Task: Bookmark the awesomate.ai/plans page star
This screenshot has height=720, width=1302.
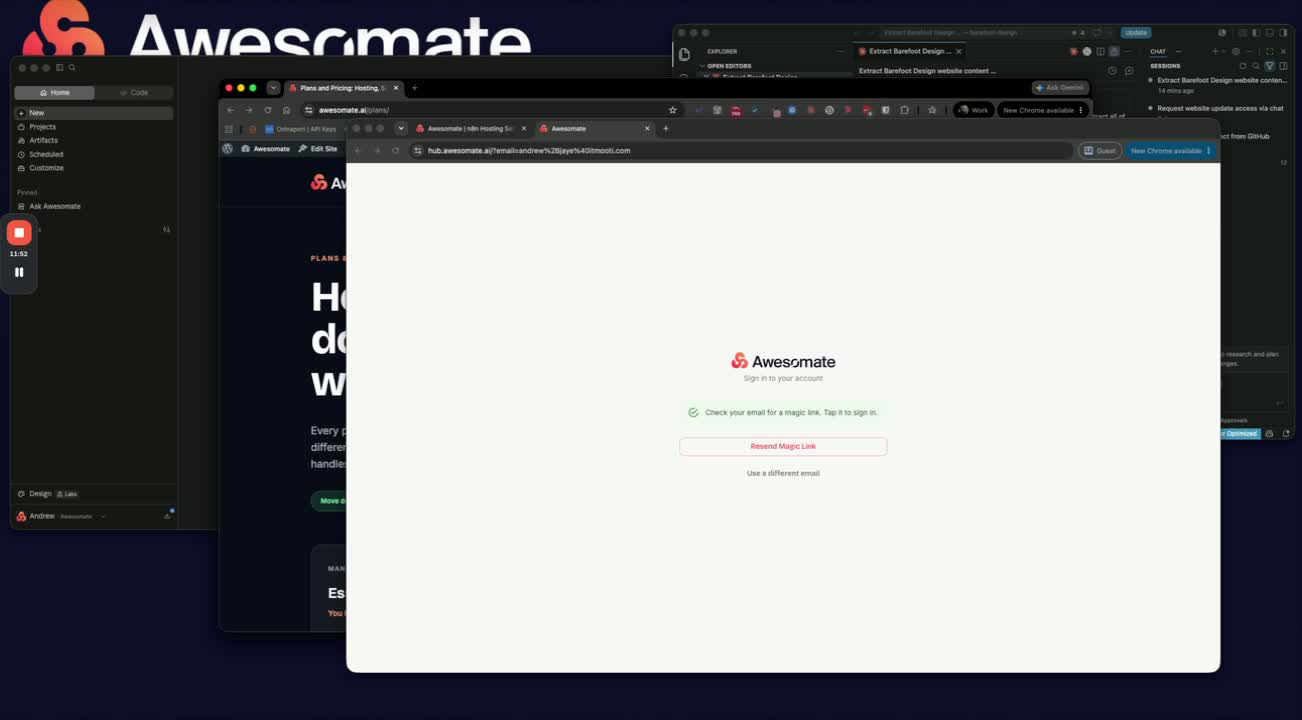Action: [672, 110]
